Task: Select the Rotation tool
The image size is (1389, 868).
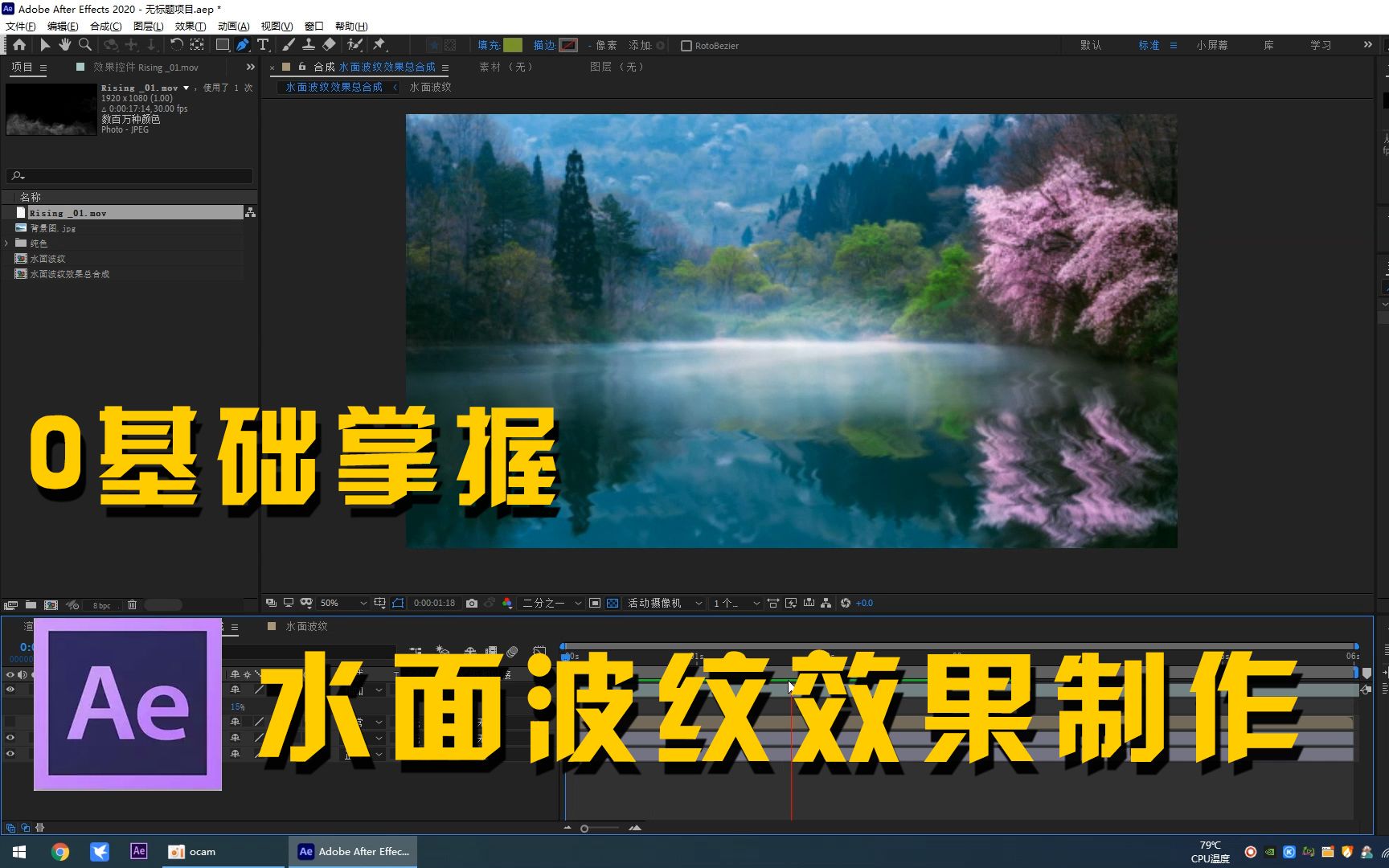Action: pyautogui.click(x=175, y=46)
